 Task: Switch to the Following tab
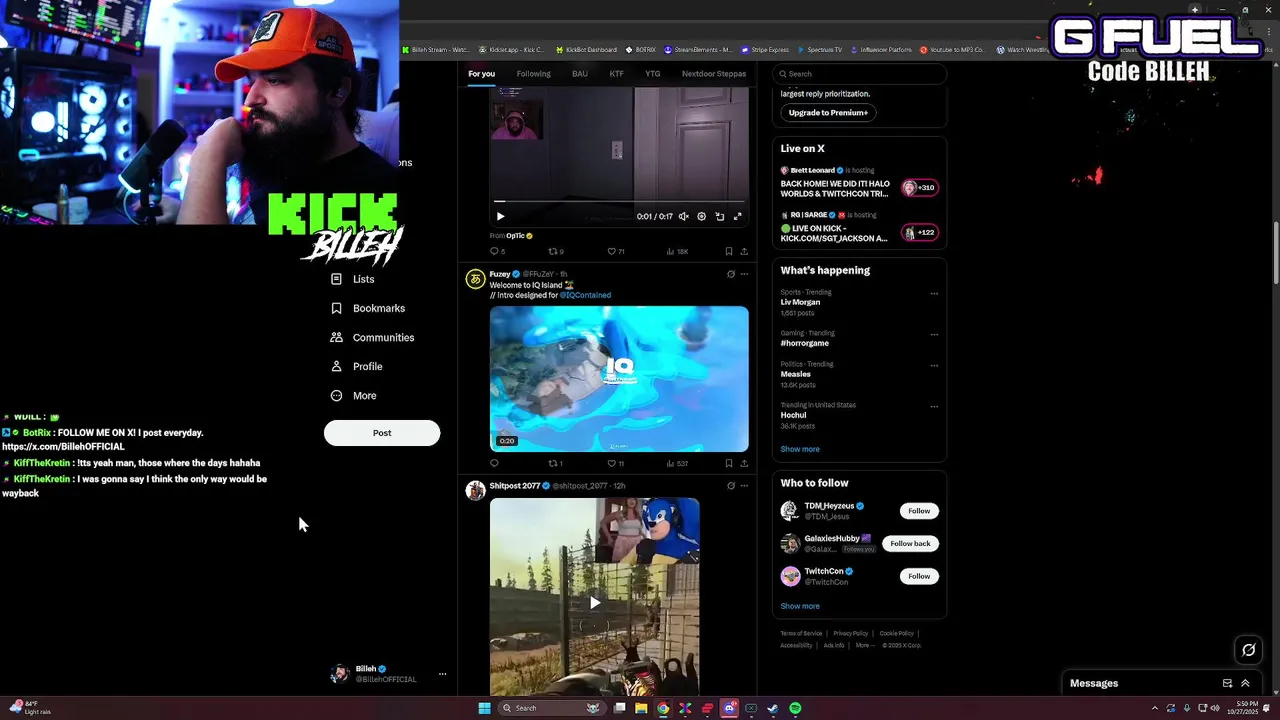pyautogui.click(x=533, y=74)
